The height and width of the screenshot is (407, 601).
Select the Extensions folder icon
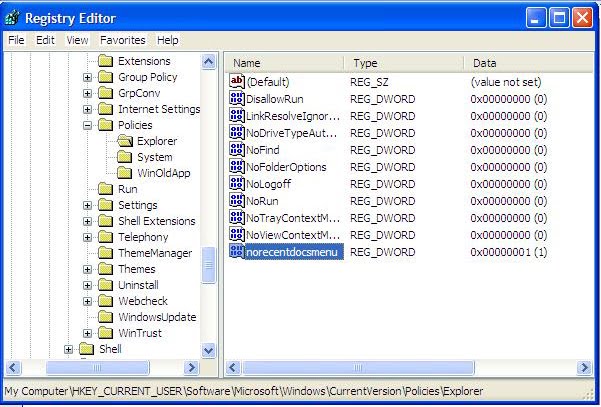point(105,61)
